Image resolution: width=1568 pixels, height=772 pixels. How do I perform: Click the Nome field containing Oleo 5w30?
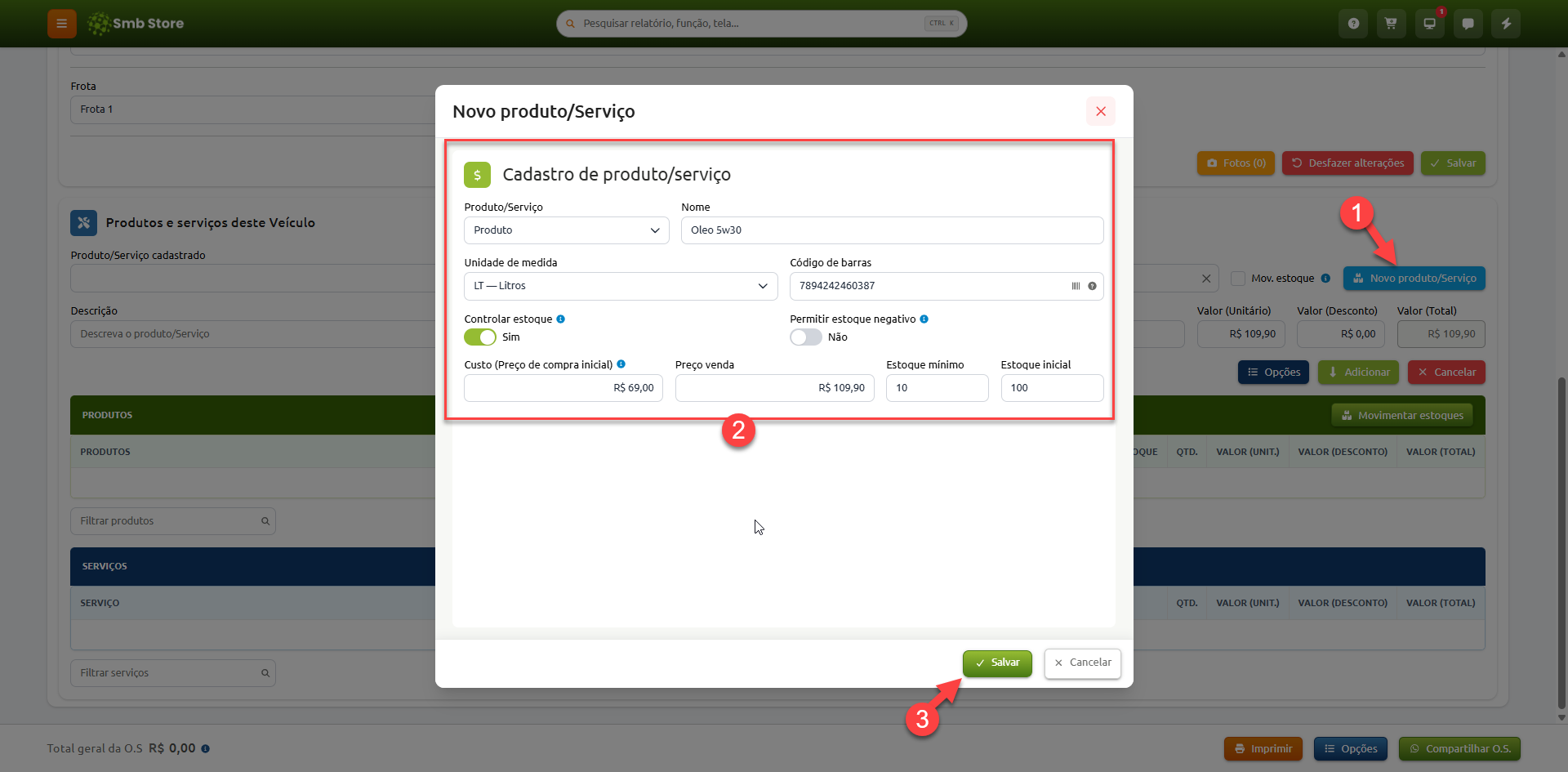[892, 230]
